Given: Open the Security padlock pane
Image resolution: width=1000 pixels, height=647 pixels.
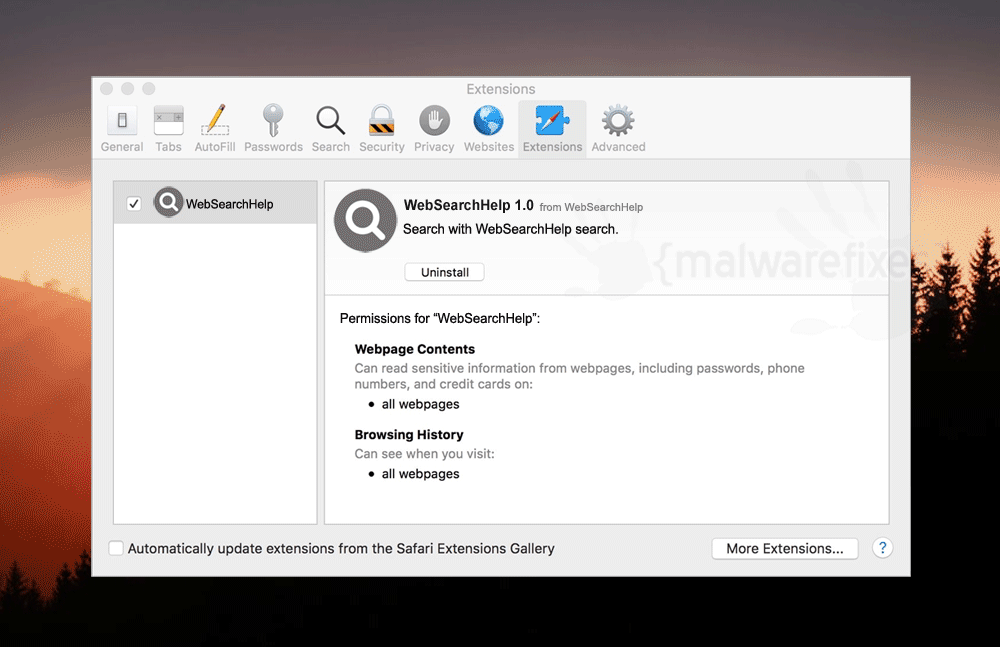Looking at the screenshot, I should coord(381,130).
